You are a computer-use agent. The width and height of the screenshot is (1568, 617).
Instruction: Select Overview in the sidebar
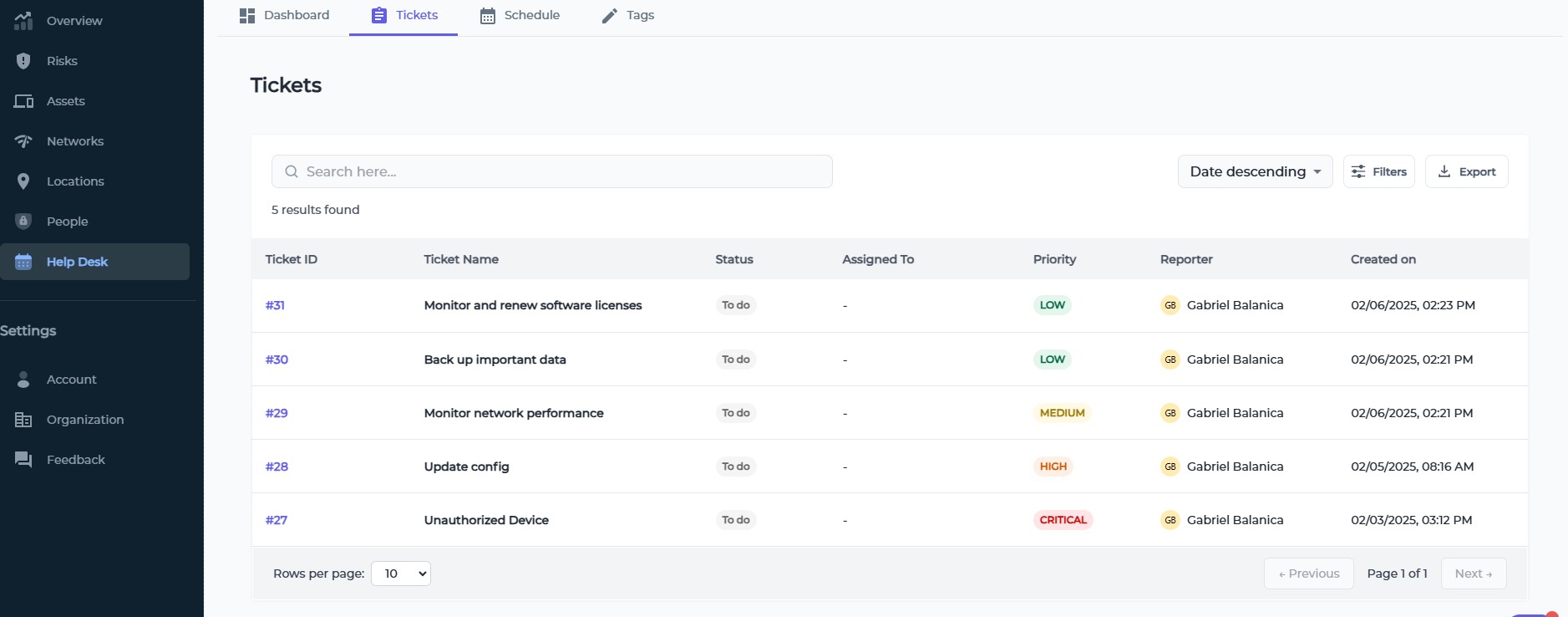pyautogui.click(x=74, y=21)
